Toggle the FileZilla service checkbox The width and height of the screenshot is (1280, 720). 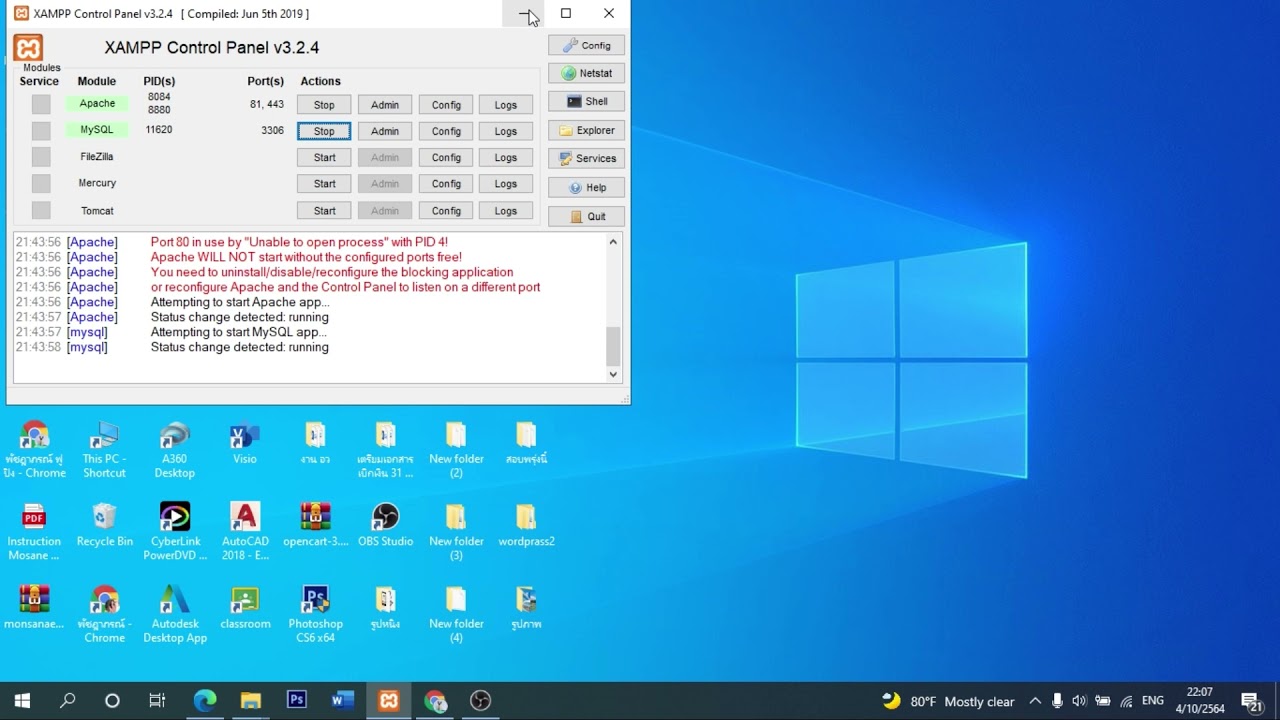click(40, 157)
